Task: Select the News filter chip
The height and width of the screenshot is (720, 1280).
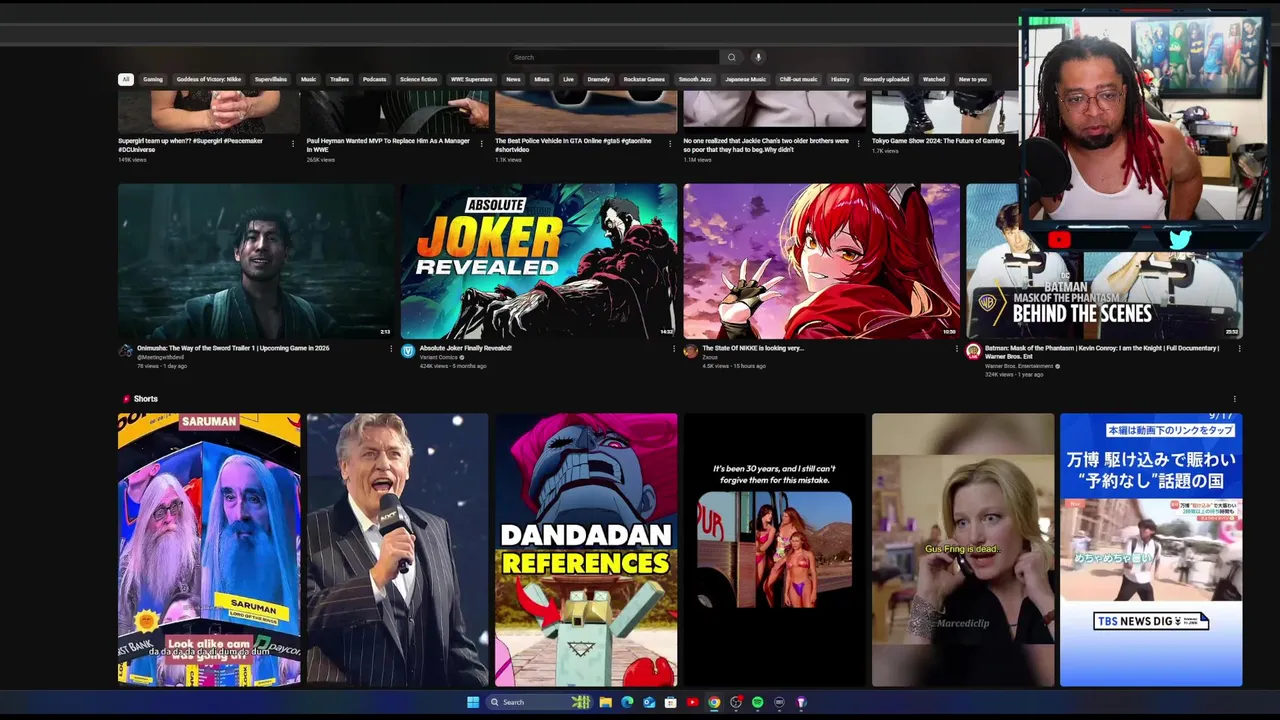Action: (x=513, y=79)
